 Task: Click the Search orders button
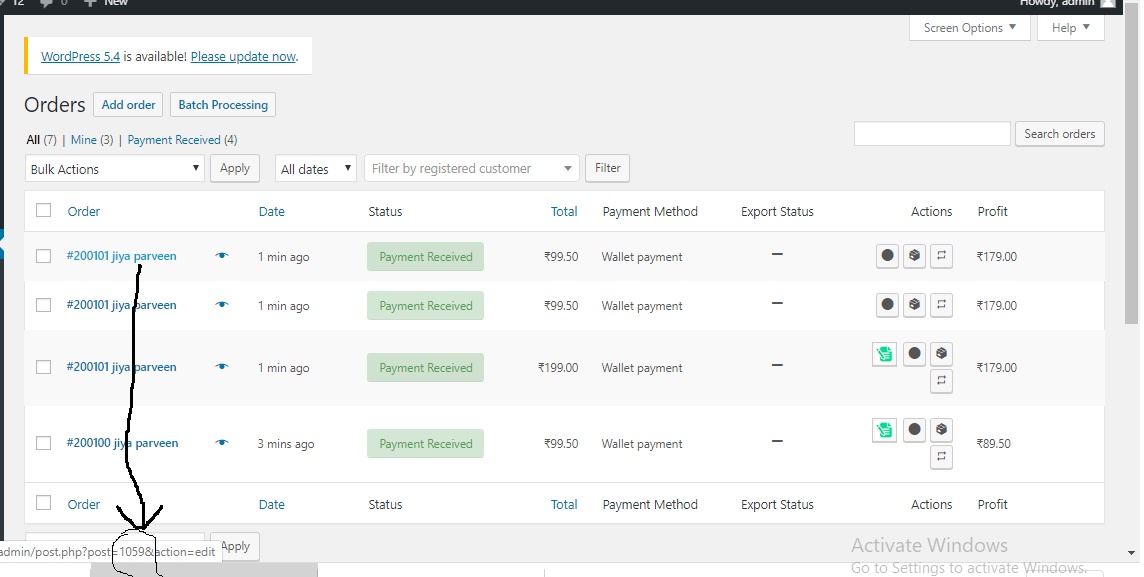click(x=1059, y=133)
